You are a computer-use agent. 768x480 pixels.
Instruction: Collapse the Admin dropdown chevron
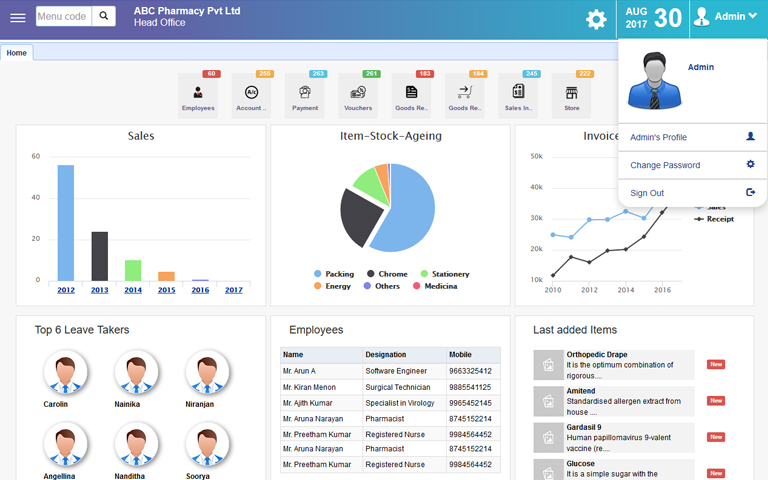[753, 16]
